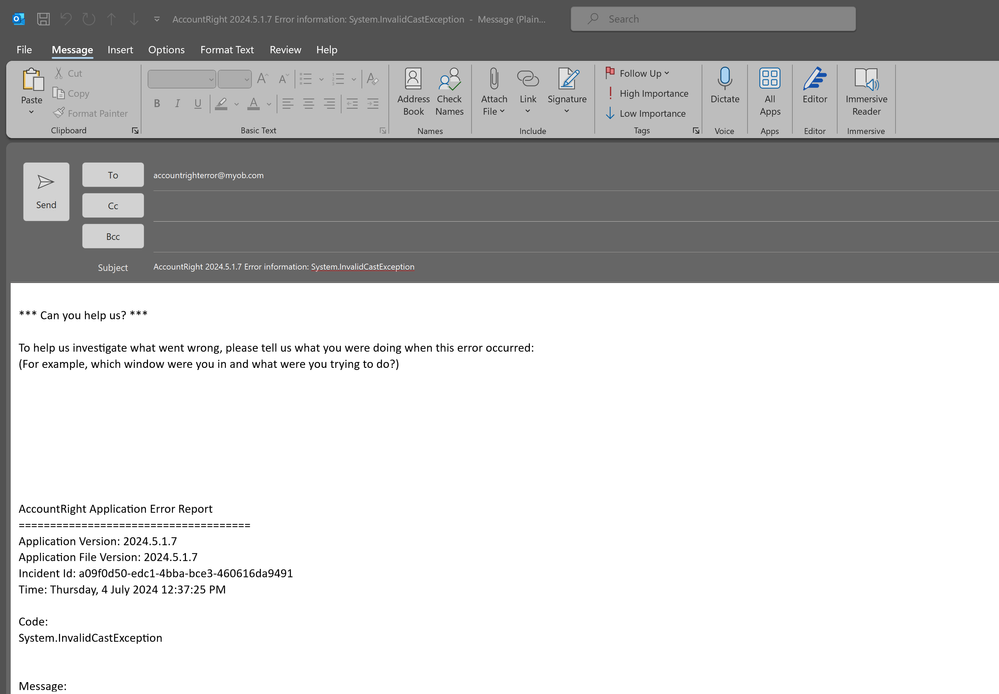Send the email message
This screenshot has width=999, height=694.
point(46,191)
